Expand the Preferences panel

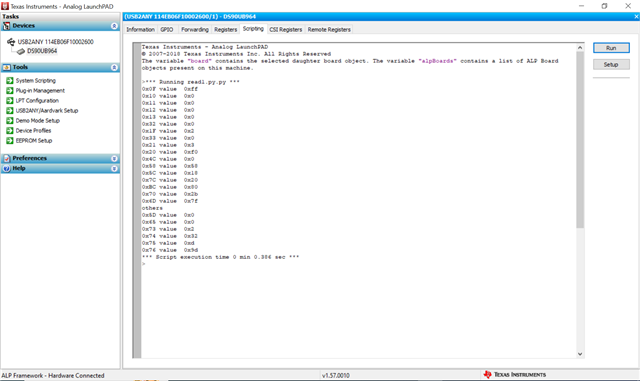click(114, 158)
